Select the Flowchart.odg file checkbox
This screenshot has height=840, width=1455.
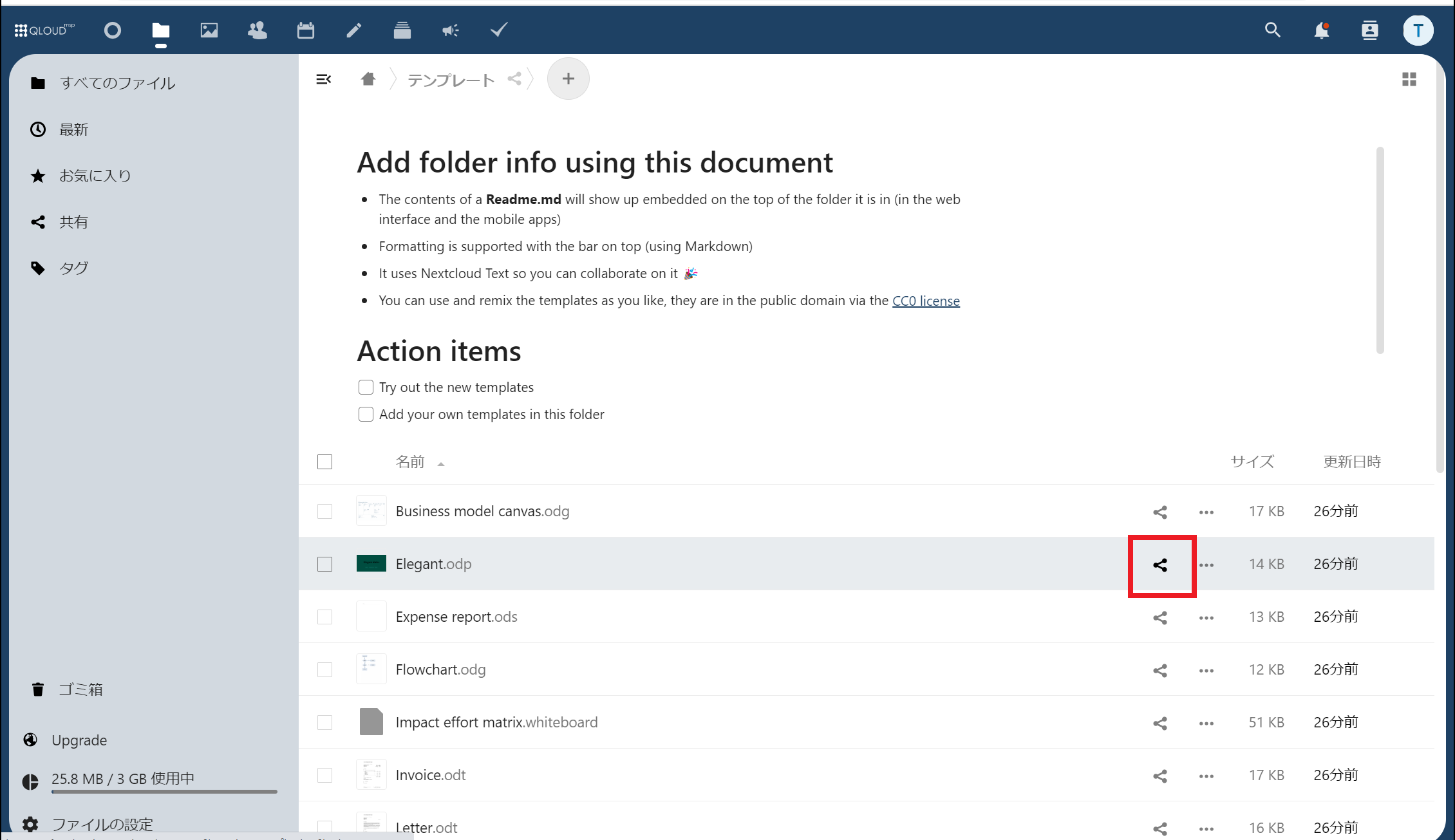[x=325, y=669]
